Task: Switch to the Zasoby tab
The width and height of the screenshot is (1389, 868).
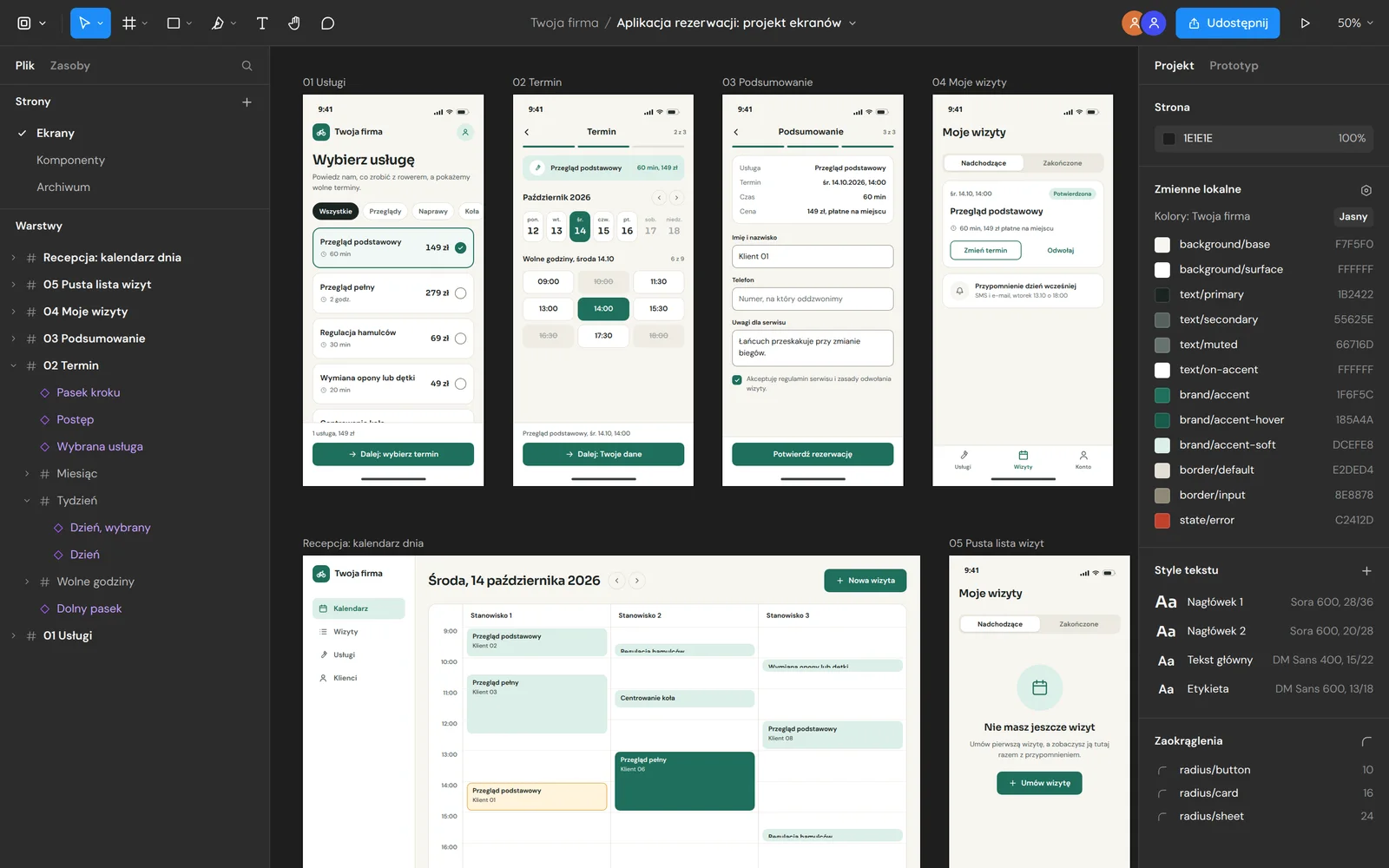Action: tap(70, 66)
